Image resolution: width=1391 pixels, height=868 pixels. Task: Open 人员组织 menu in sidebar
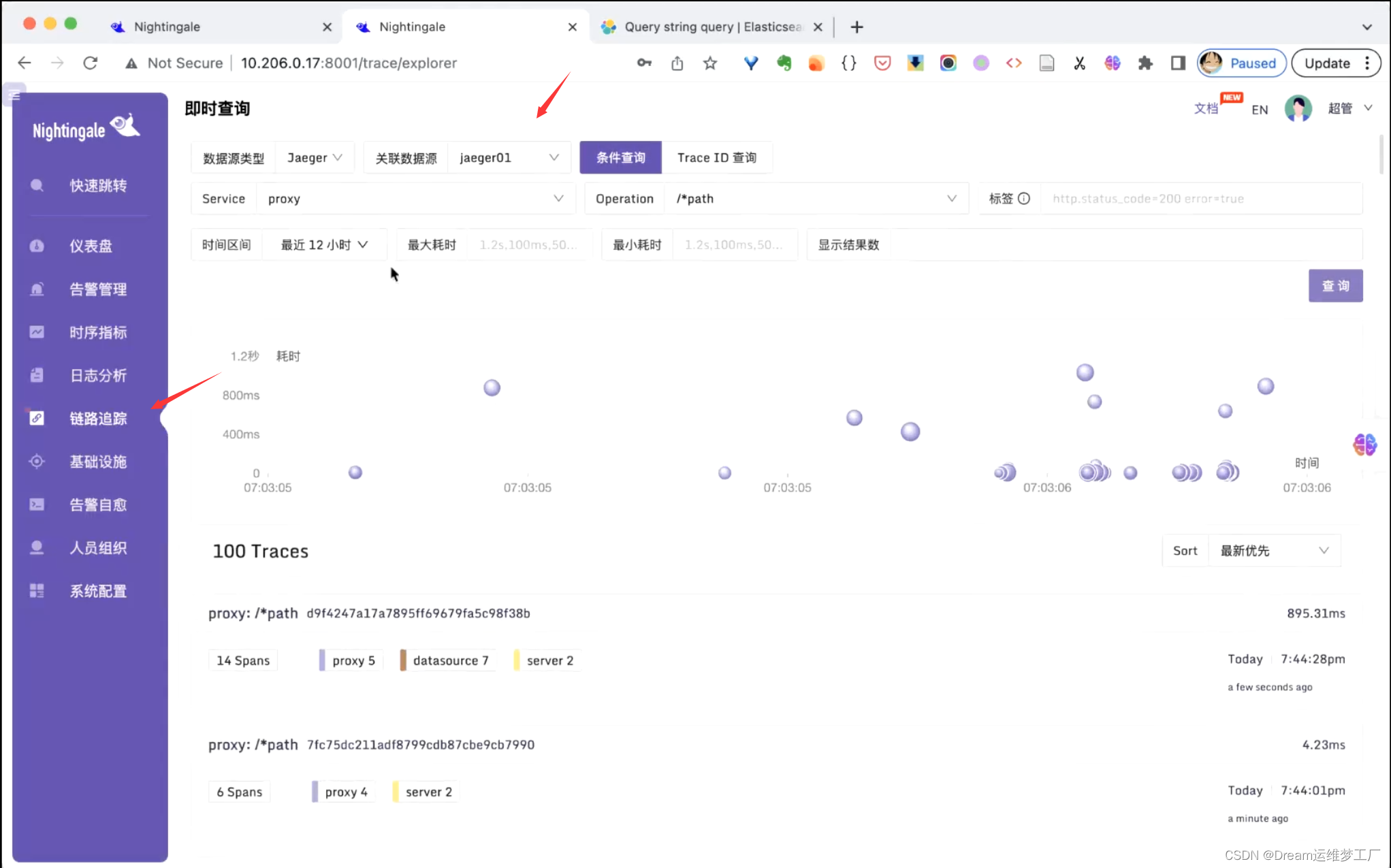pos(98,548)
